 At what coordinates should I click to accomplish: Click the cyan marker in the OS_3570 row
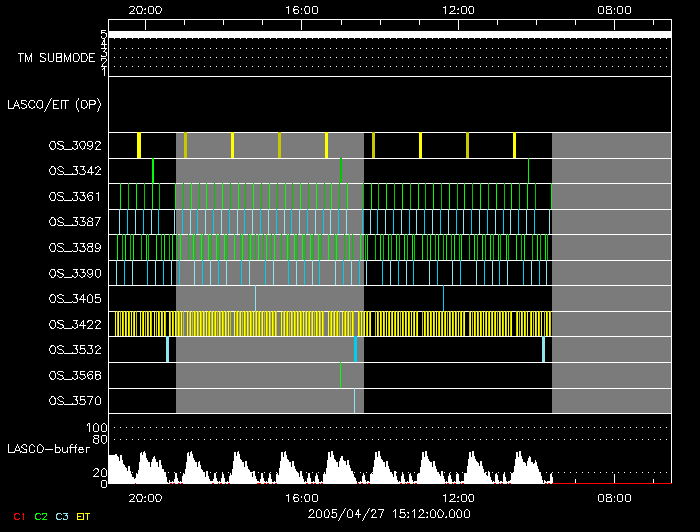point(354,401)
